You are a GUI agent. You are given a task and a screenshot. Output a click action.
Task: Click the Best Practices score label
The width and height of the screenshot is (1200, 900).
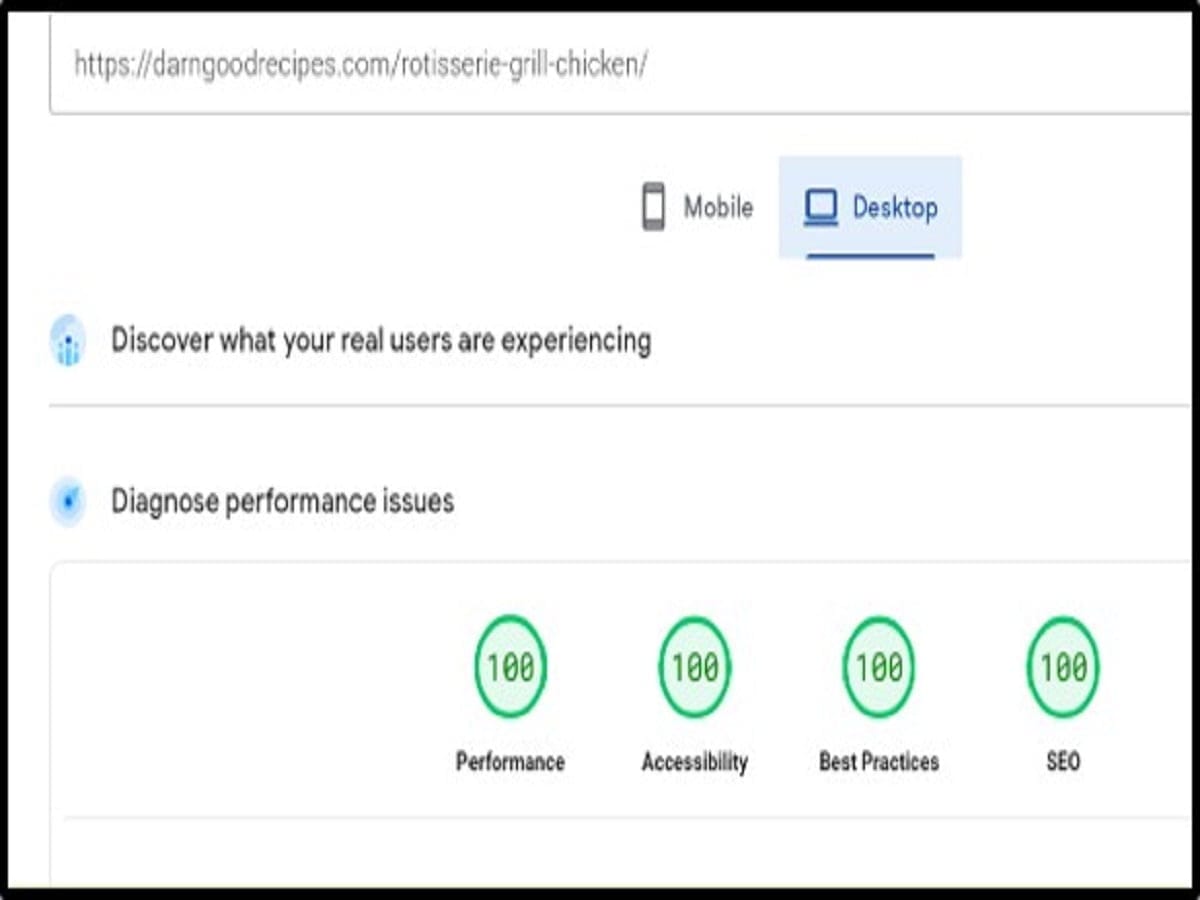pyautogui.click(x=878, y=762)
